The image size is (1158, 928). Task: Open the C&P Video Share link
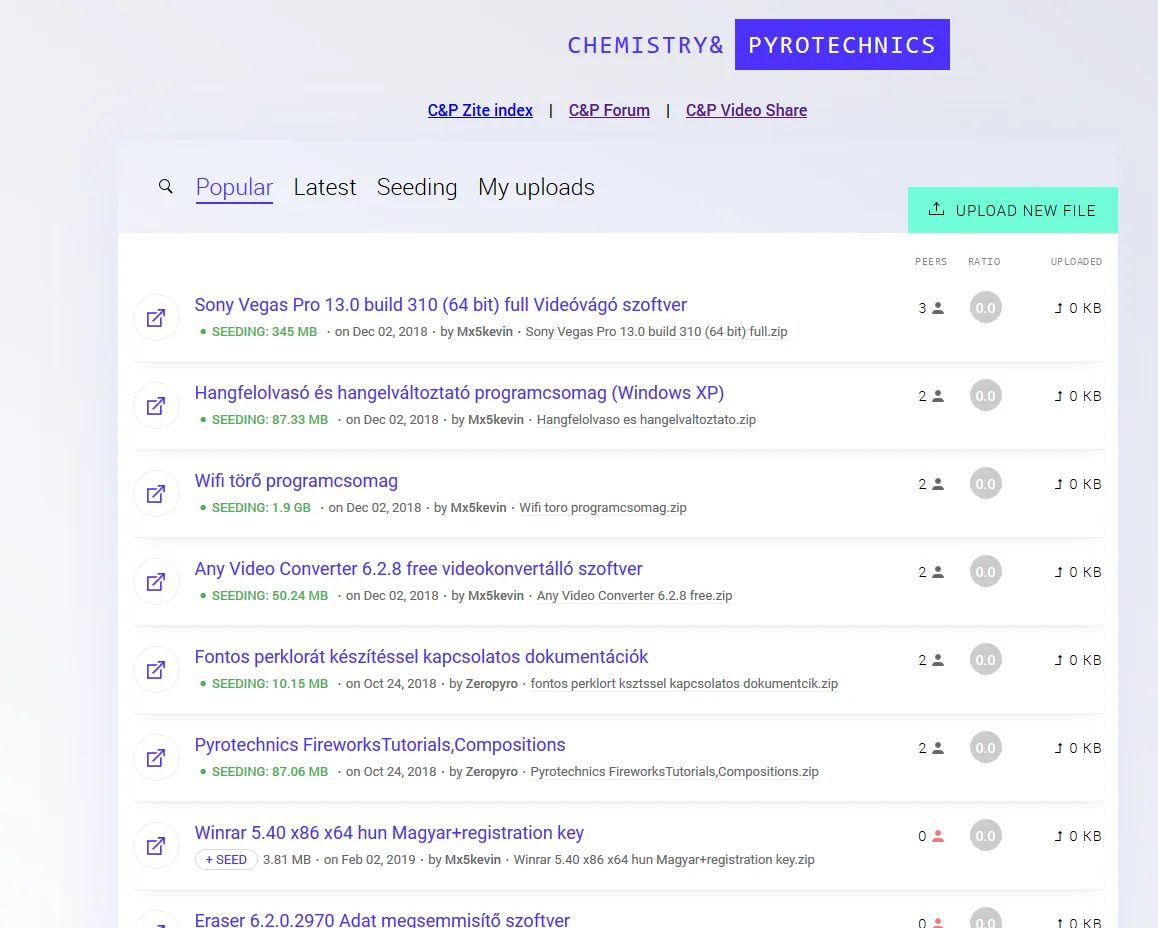pyautogui.click(x=746, y=110)
